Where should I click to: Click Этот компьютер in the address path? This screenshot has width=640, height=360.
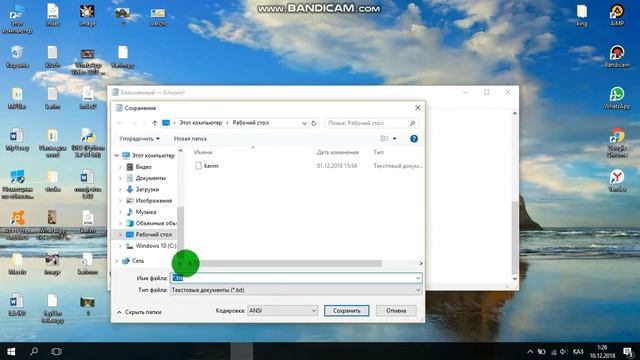pos(201,123)
